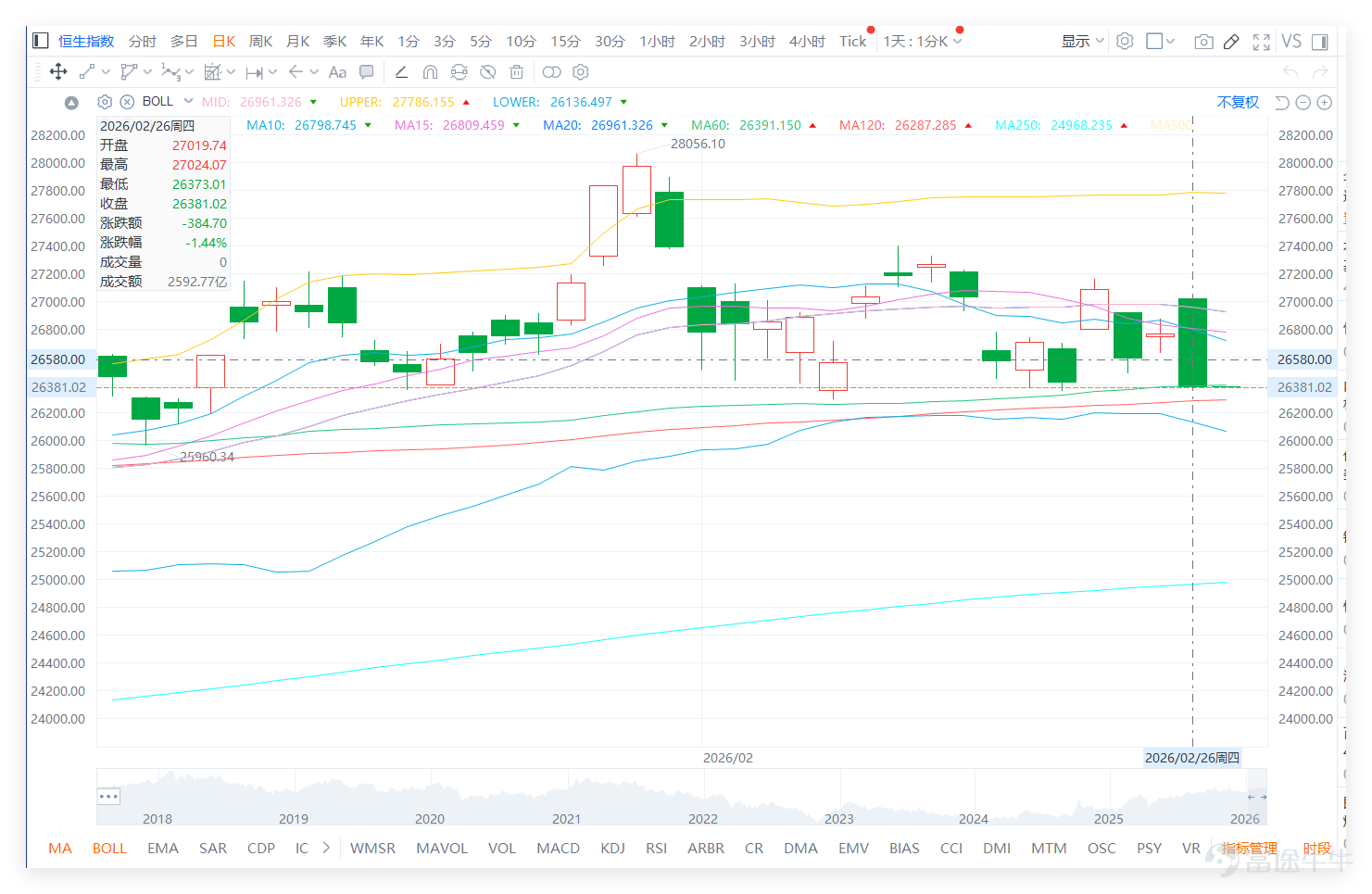1372x894 pixels.
Task: Open 指标管理 indicator management
Action: pos(1249,848)
